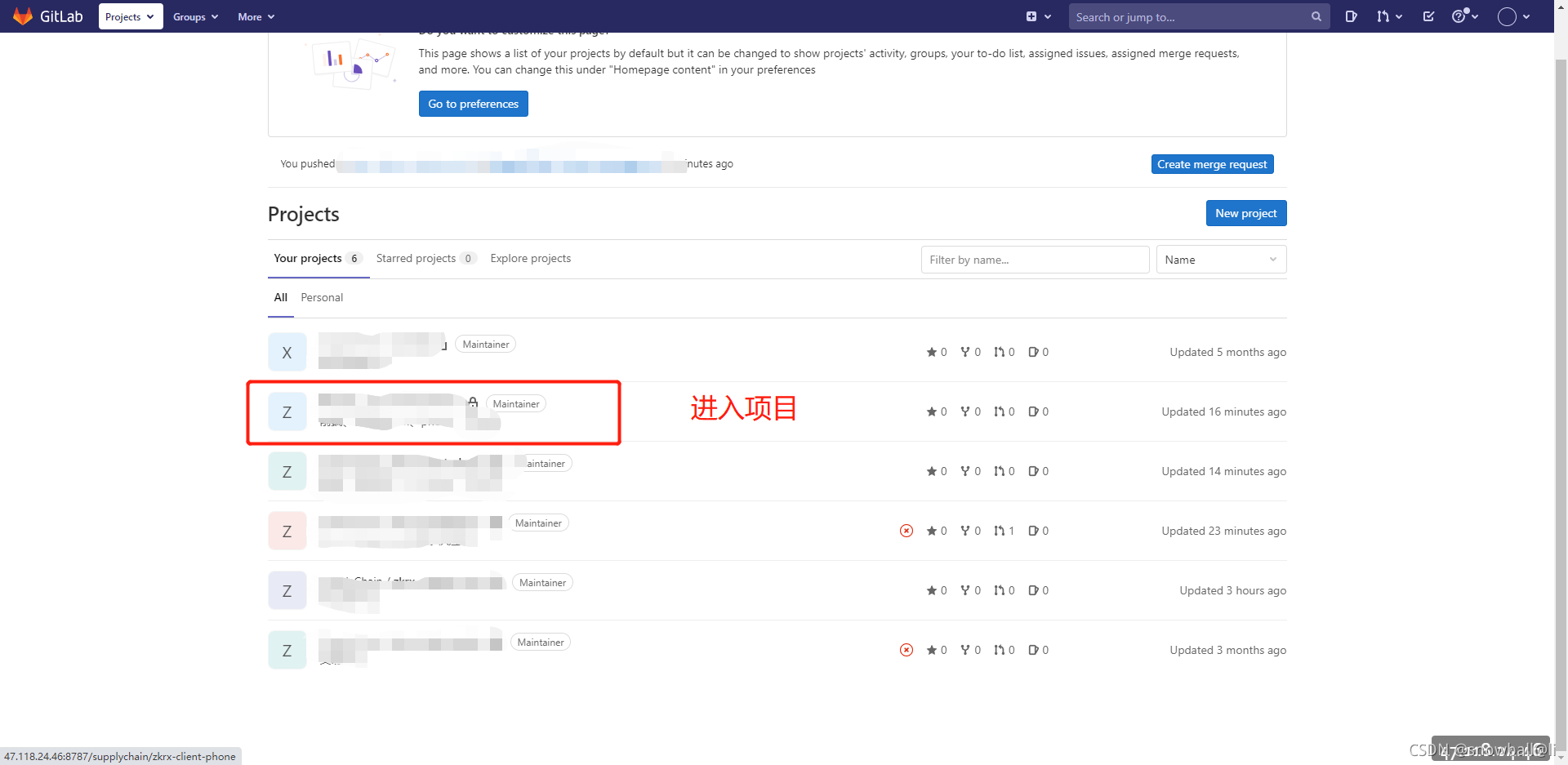
Task: Open the Z avatar project, updated 3 hours ago
Action: point(287,590)
